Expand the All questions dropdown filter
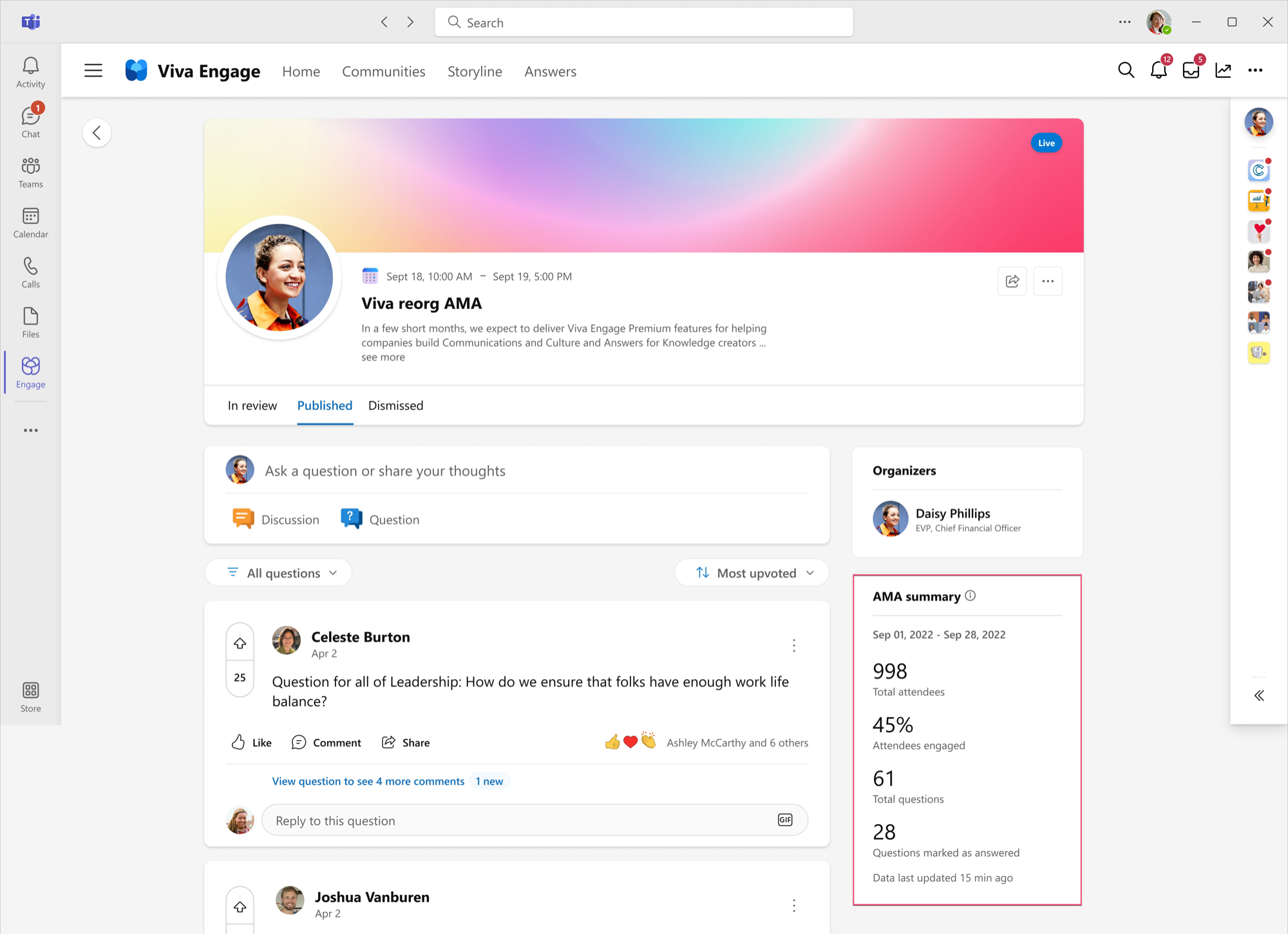This screenshot has width=1288, height=934. (x=285, y=572)
